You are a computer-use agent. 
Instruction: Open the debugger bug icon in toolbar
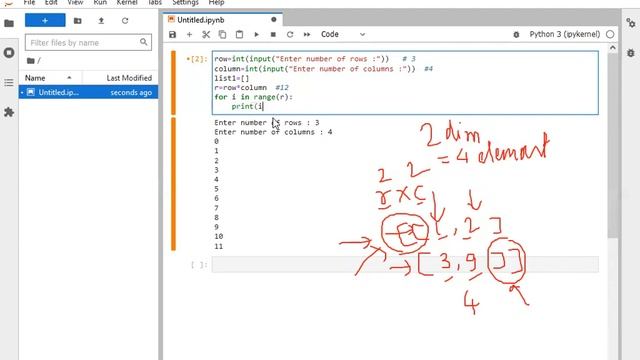(x=516, y=35)
